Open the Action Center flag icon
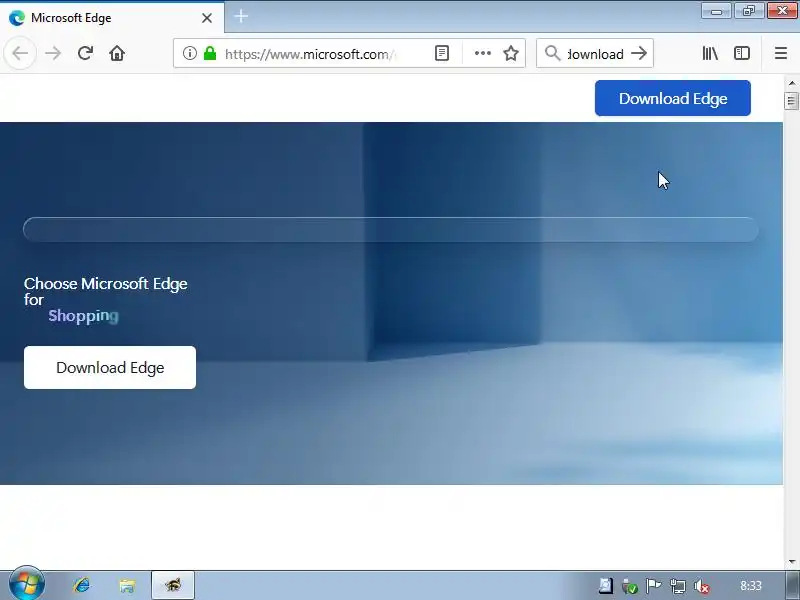Image resolution: width=800 pixels, height=600 pixels. click(x=654, y=586)
